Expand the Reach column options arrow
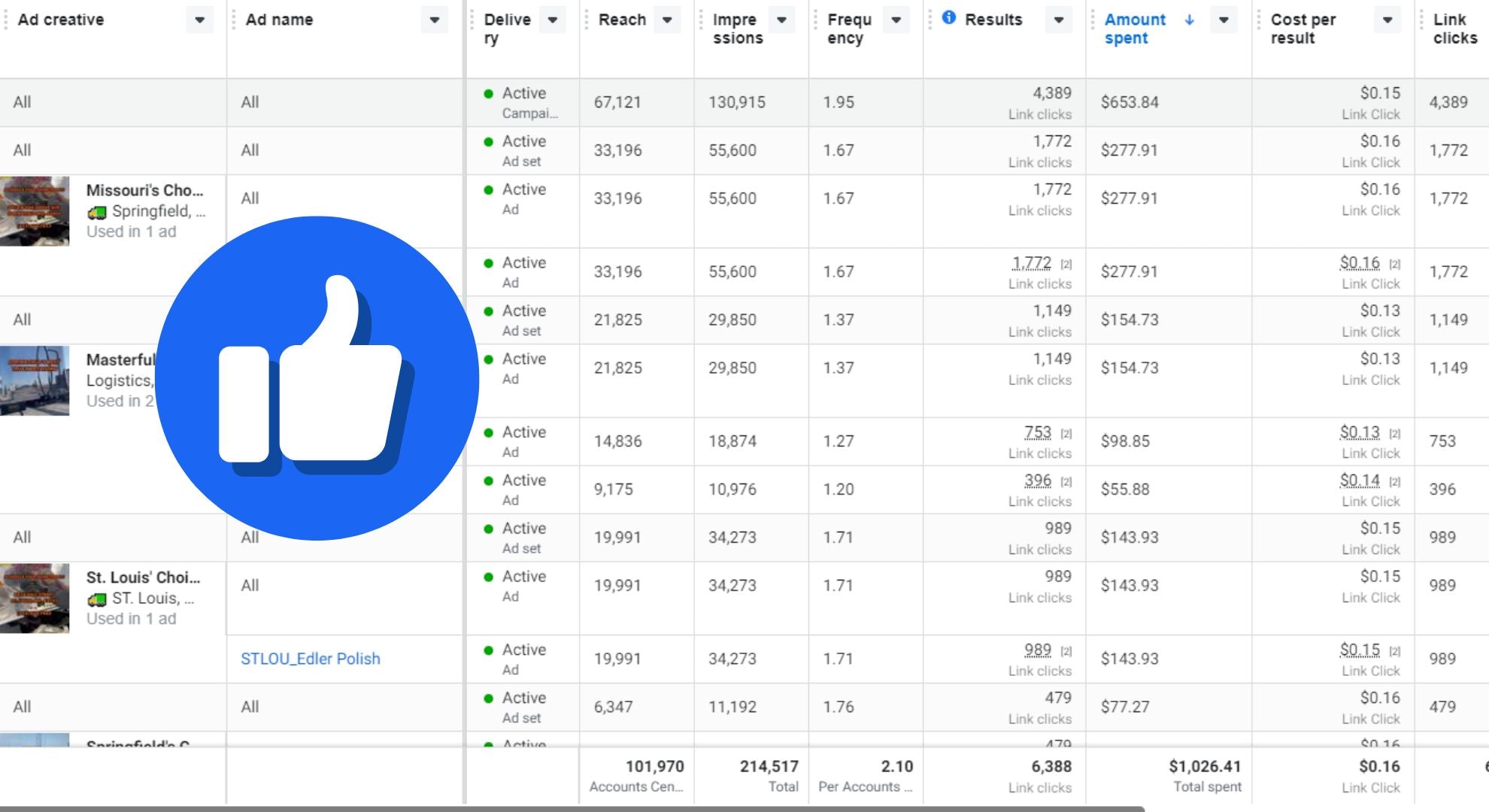Image resolution: width=1489 pixels, height=812 pixels. coord(667,20)
